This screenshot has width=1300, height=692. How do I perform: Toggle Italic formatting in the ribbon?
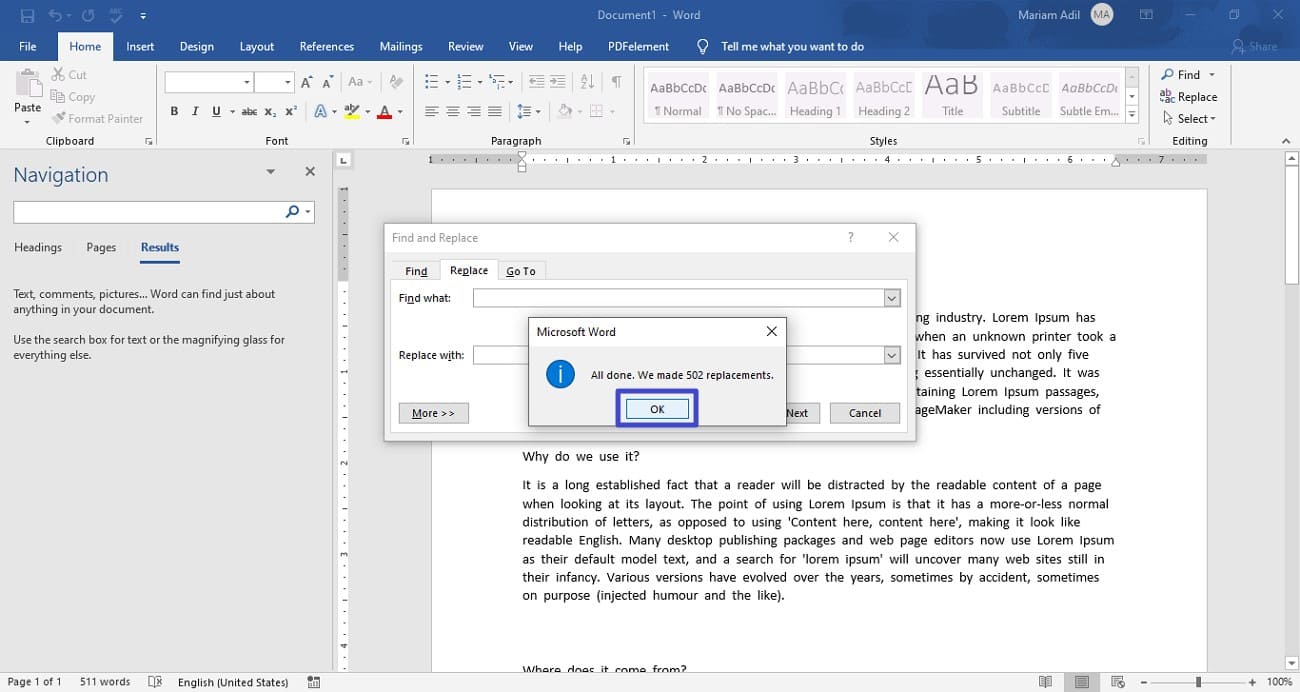195,111
